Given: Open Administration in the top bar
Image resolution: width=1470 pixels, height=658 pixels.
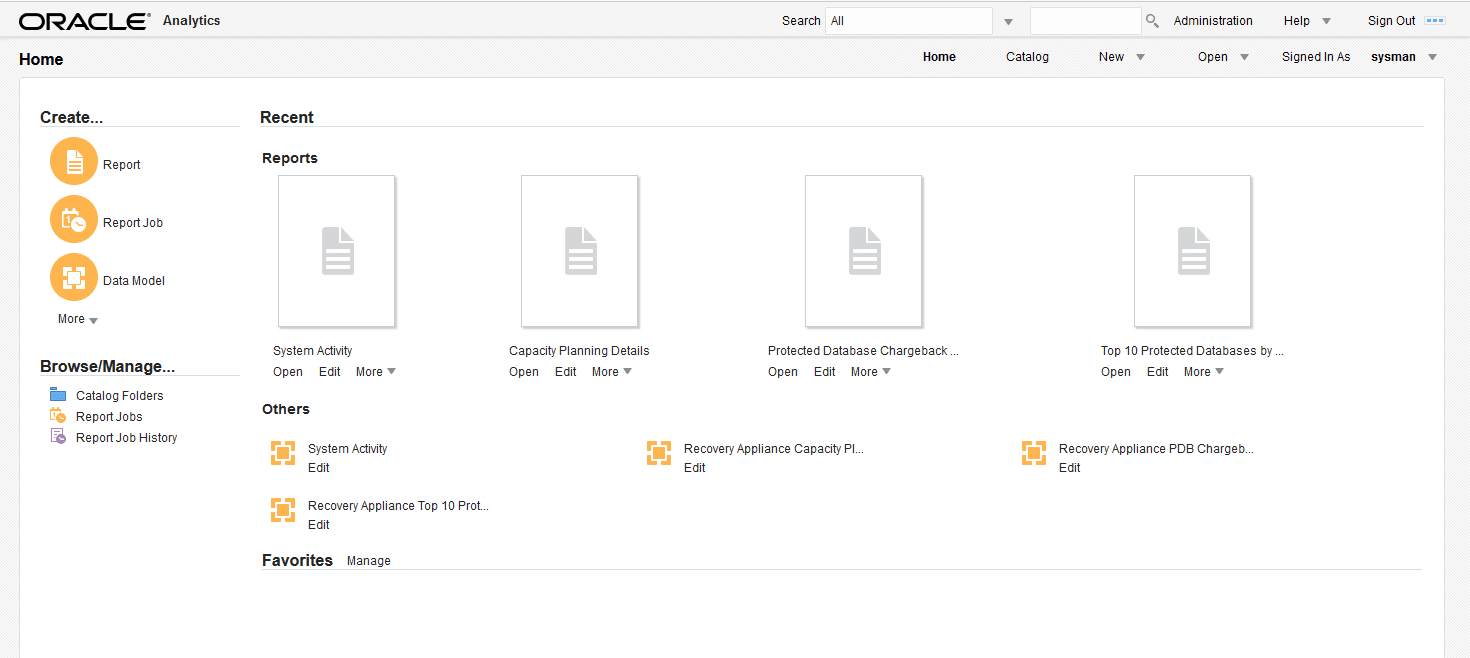Looking at the screenshot, I should point(1213,21).
